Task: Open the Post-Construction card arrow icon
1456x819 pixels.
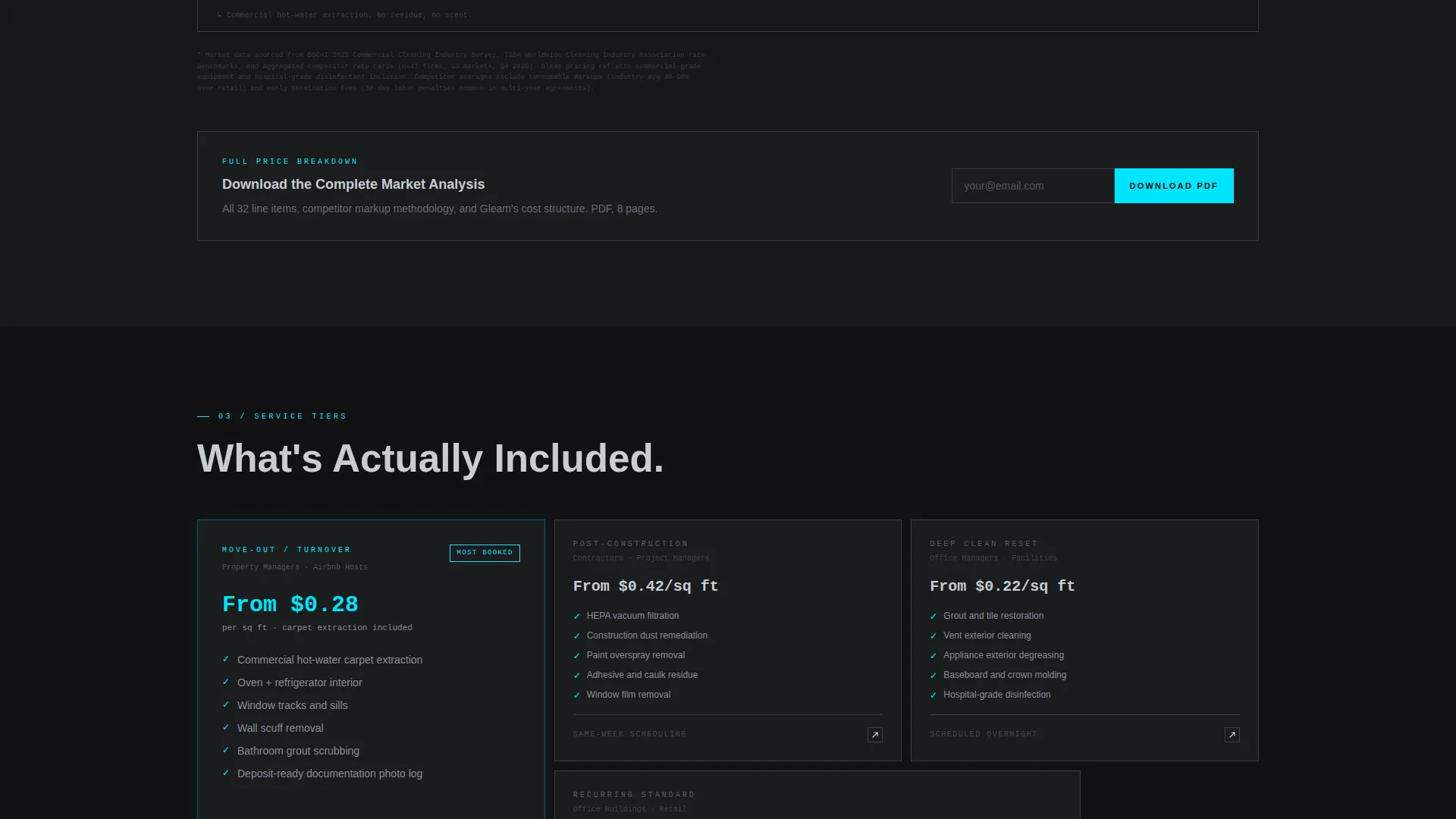Action: [x=875, y=735]
